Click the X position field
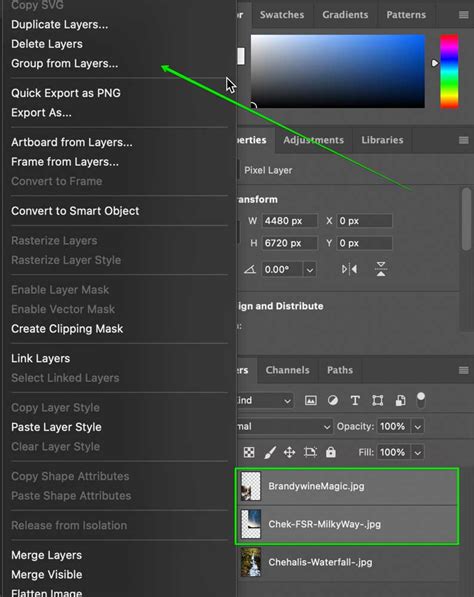474x597 pixels. pos(364,221)
